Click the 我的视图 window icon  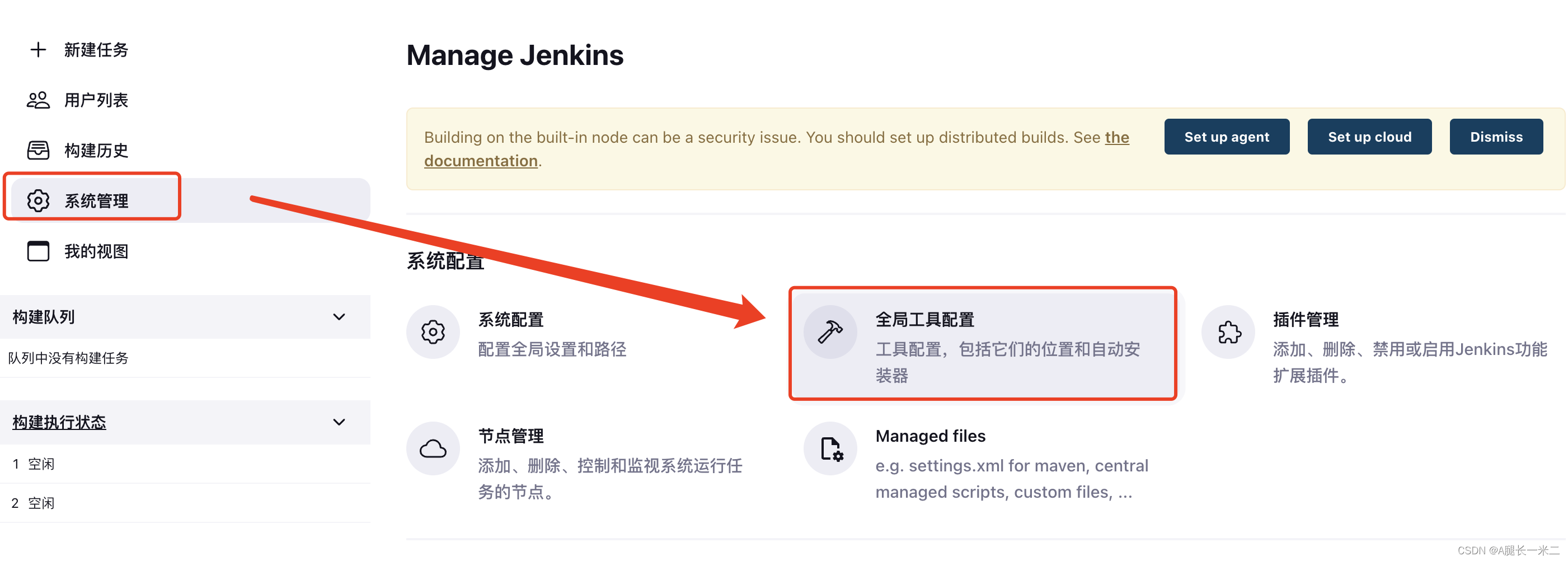[37, 251]
